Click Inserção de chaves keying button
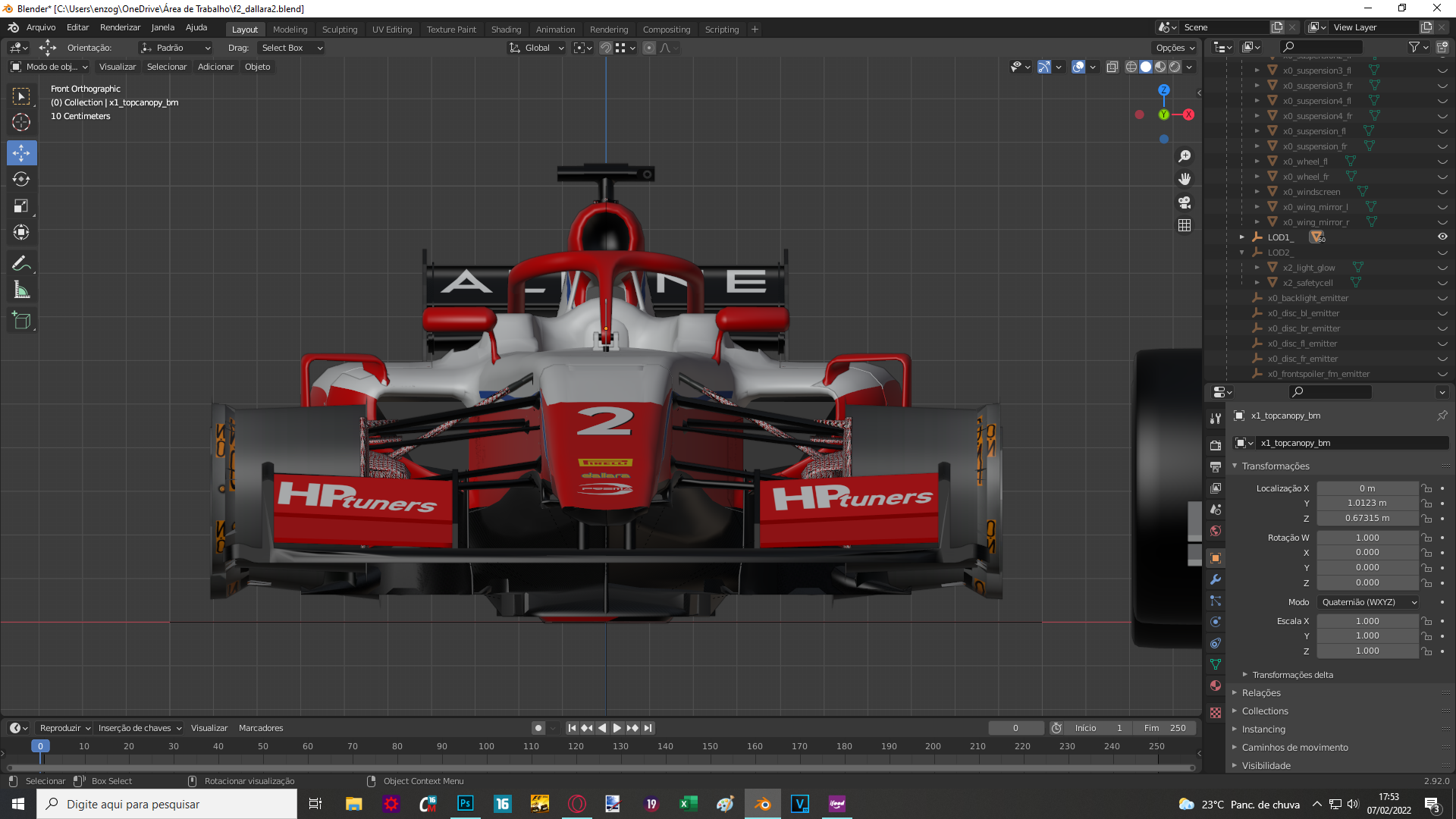The image size is (1456, 819). [140, 728]
